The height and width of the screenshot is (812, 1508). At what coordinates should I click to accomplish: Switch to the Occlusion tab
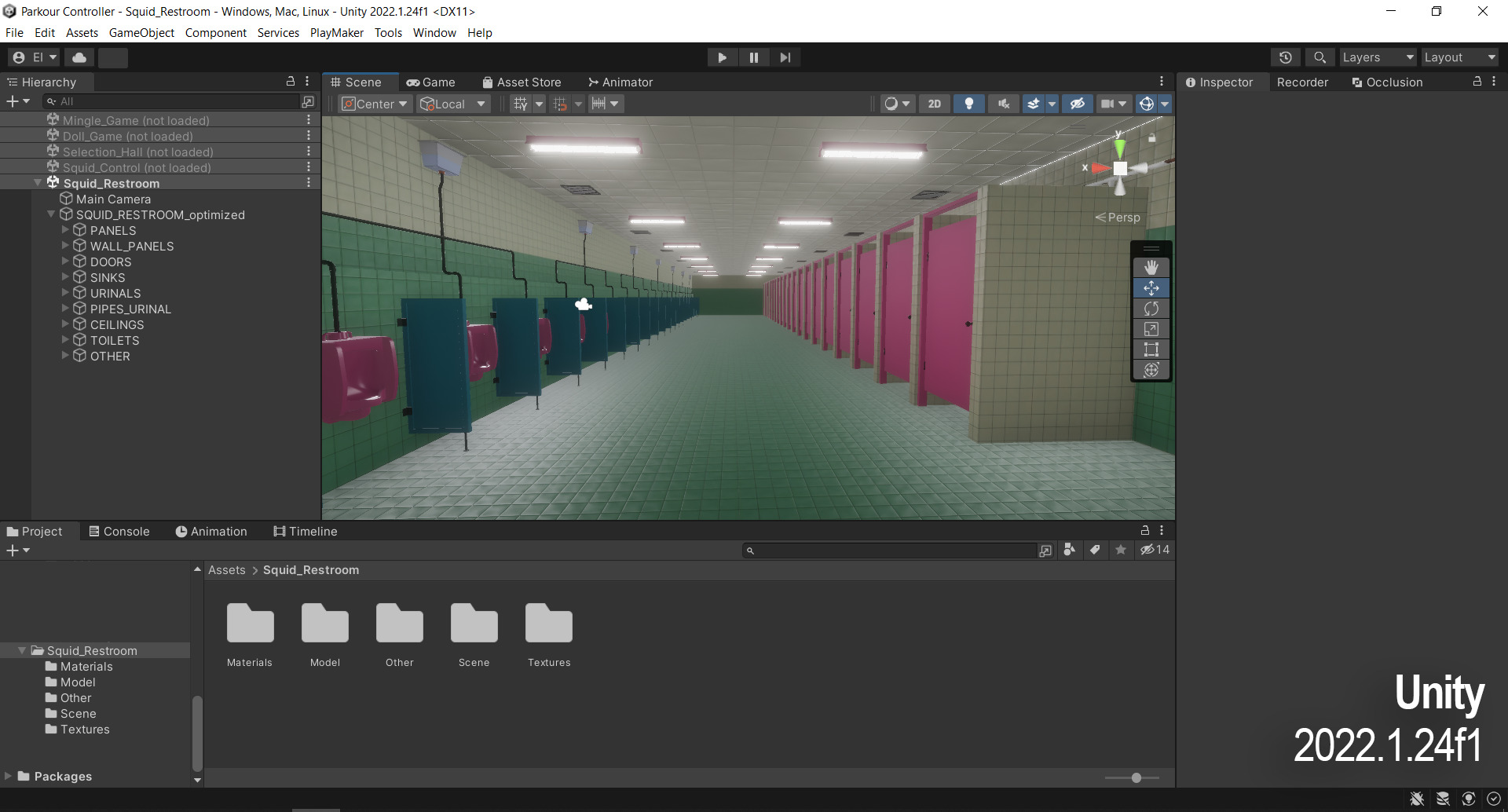coord(1387,82)
